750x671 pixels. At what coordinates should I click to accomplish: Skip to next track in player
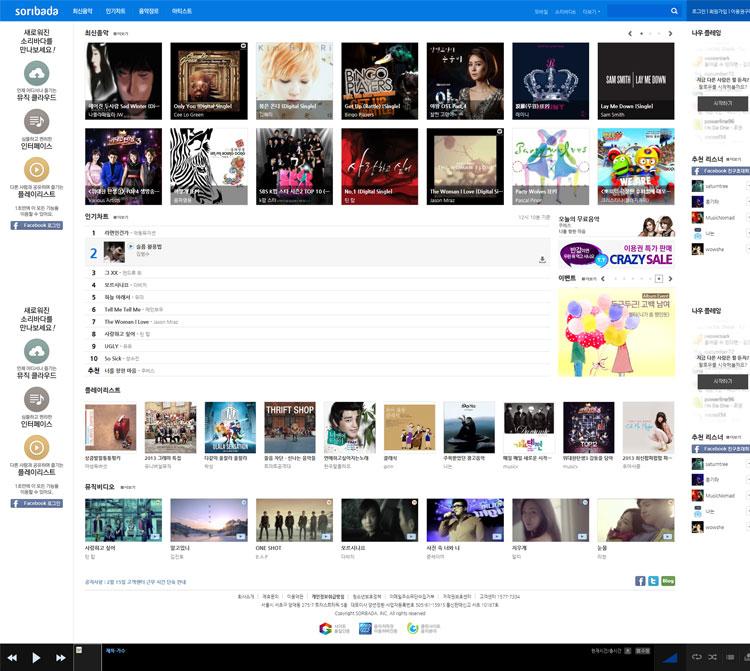61,658
